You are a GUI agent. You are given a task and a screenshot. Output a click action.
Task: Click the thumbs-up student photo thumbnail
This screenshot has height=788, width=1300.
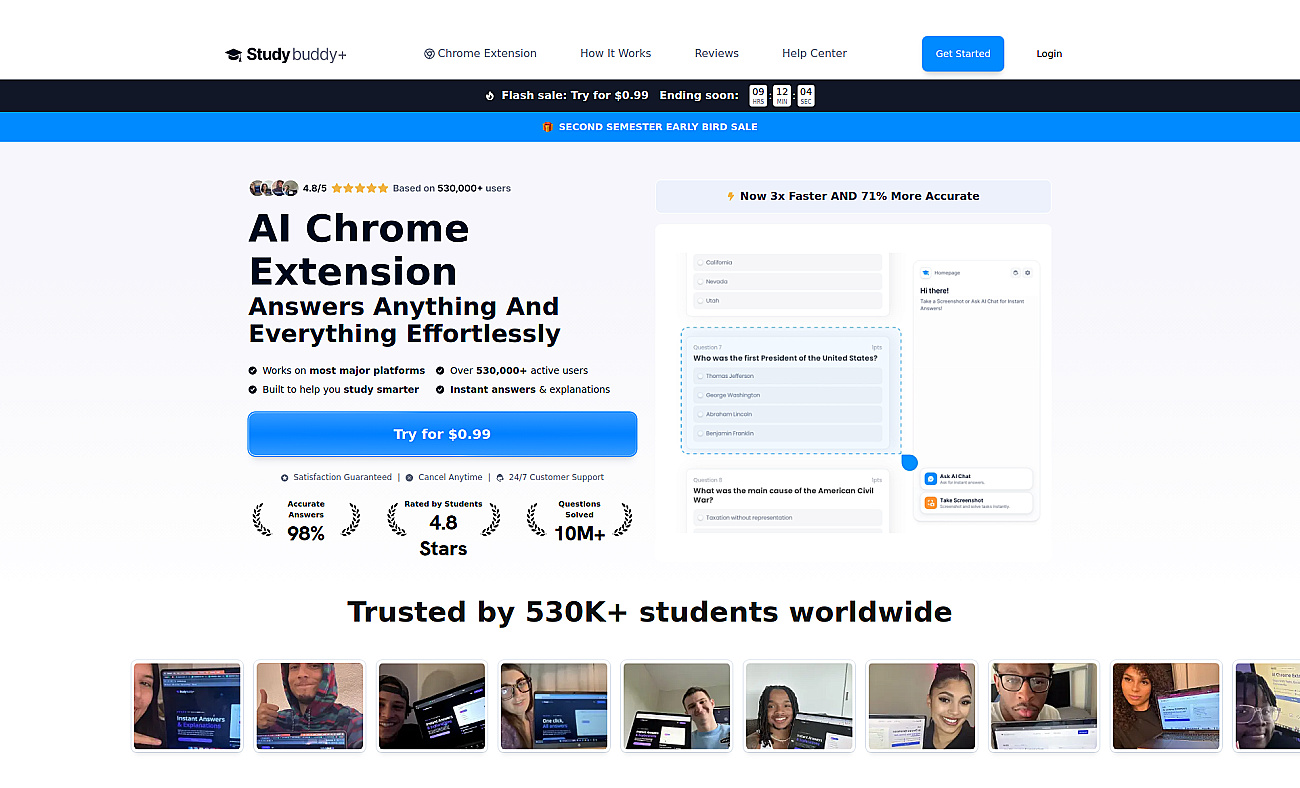pos(310,706)
